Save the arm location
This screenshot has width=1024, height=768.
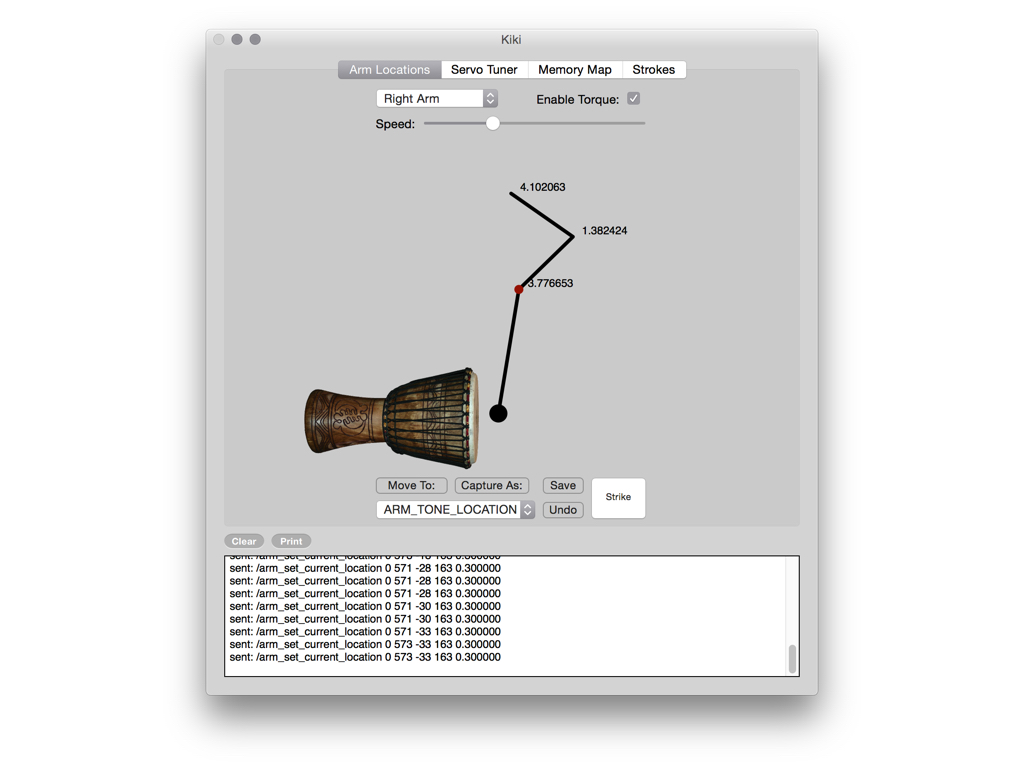coord(563,485)
